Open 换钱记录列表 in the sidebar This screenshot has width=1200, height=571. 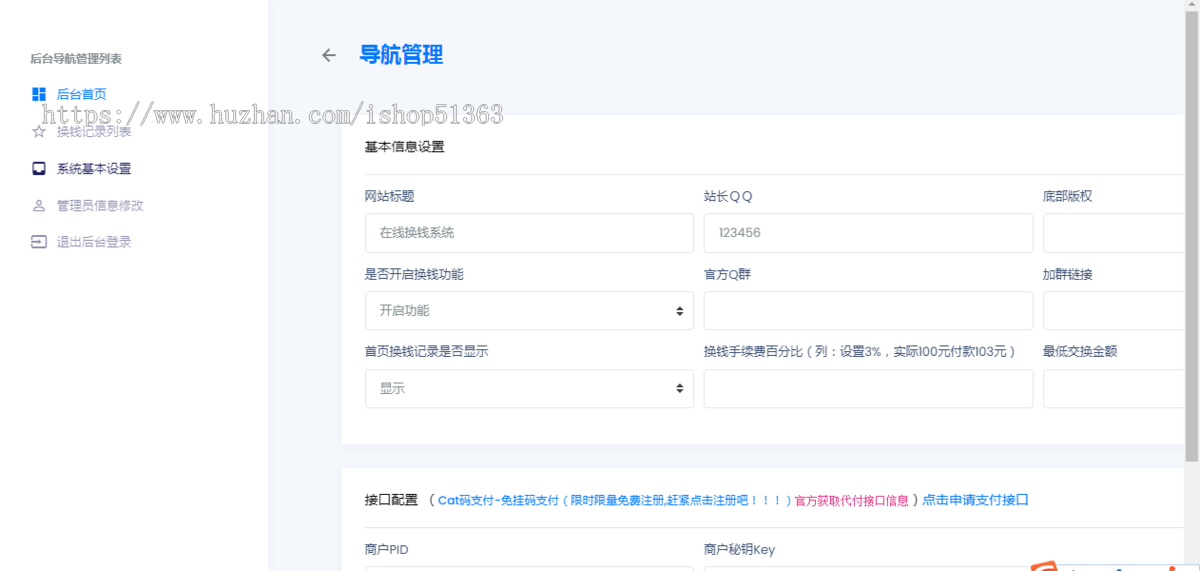click(94, 131)
